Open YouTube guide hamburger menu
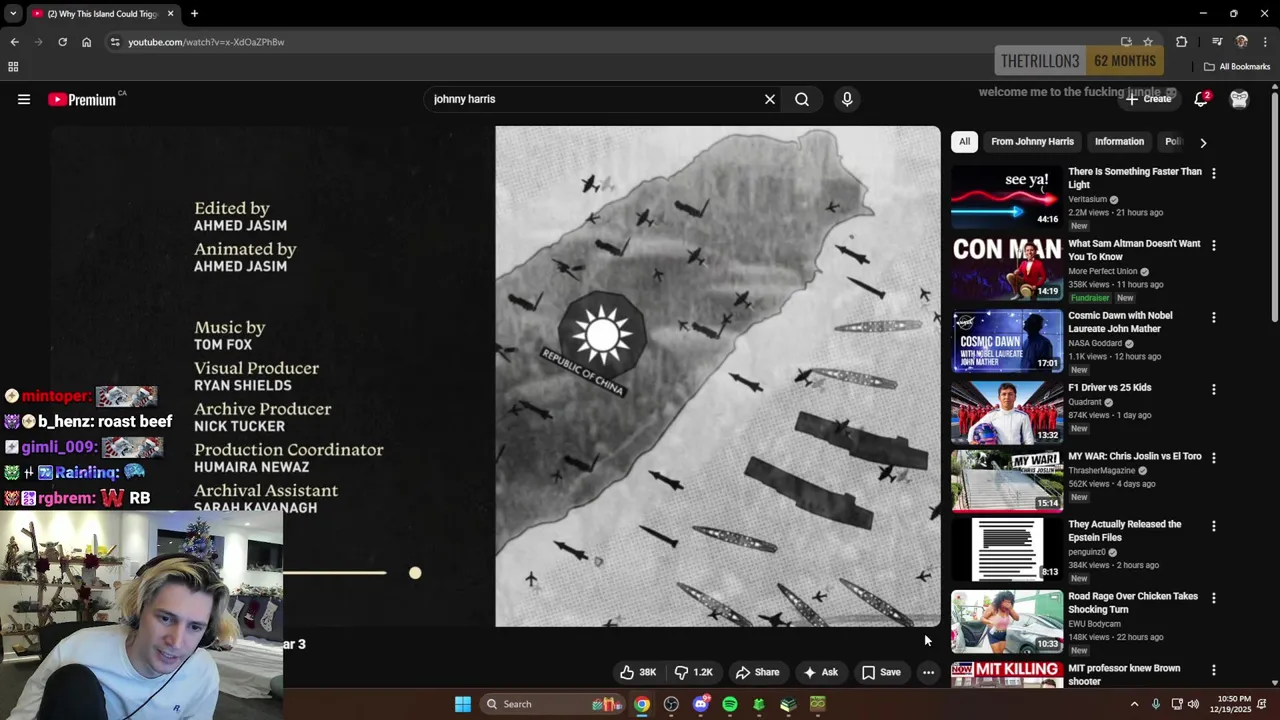This screenshot has width=1280, height=720. click(x=24, y=99)
